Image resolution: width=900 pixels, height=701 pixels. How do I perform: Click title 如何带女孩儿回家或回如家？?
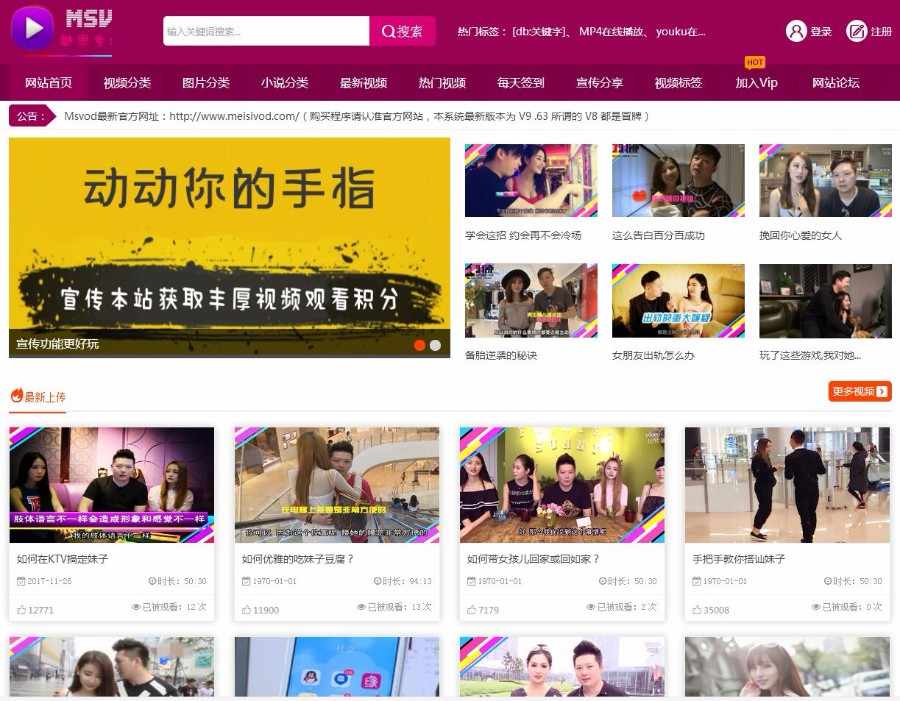533,559
